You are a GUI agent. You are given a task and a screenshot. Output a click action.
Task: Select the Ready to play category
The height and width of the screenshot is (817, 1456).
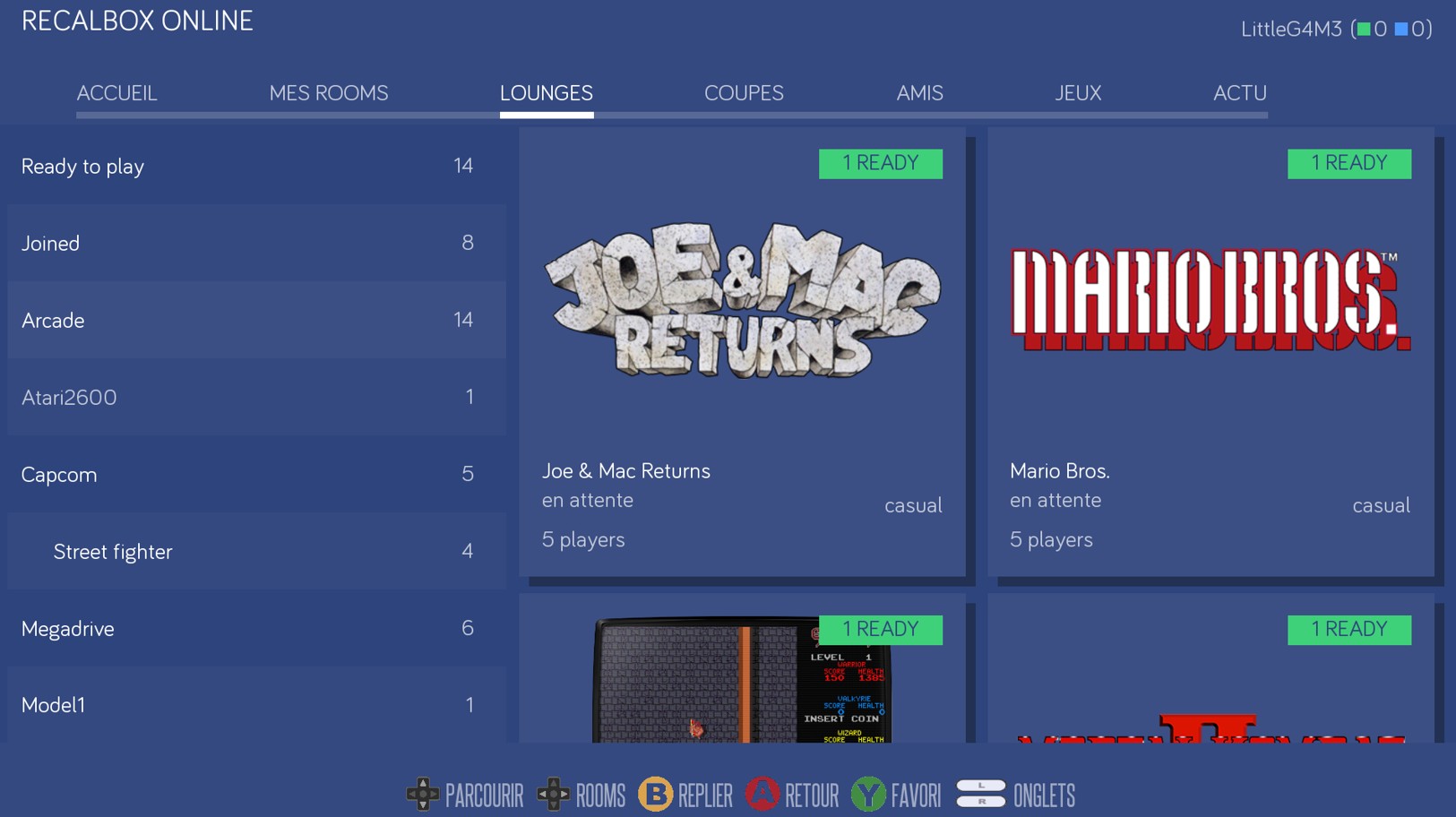[256, 166]
